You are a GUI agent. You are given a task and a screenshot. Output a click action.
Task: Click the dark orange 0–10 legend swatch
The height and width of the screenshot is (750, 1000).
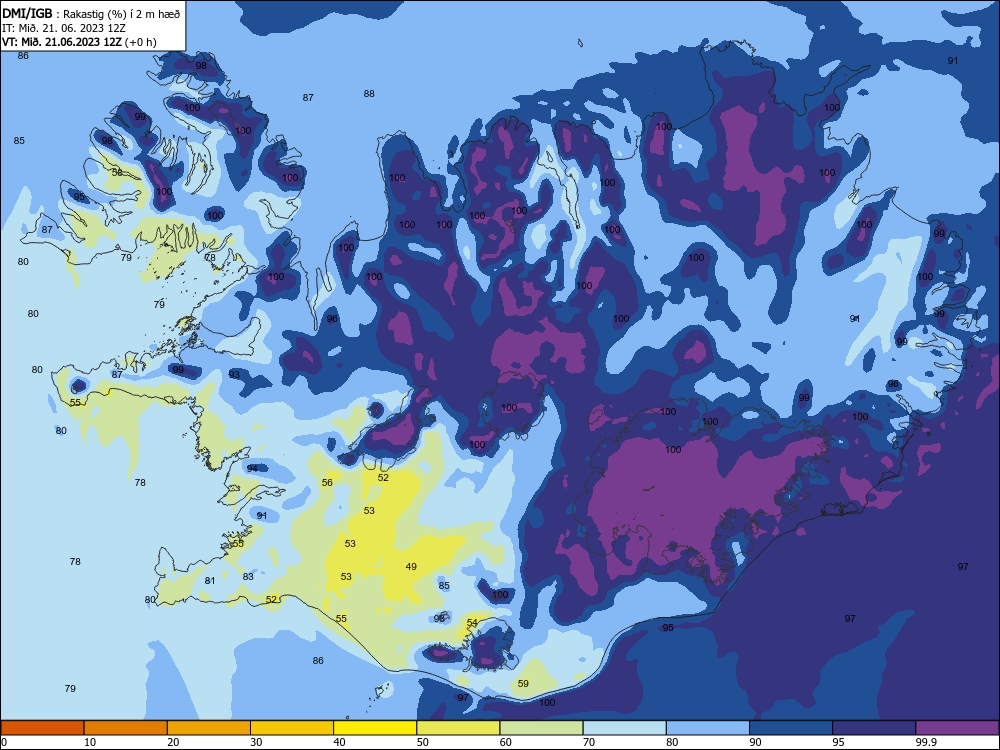point(43,728)
